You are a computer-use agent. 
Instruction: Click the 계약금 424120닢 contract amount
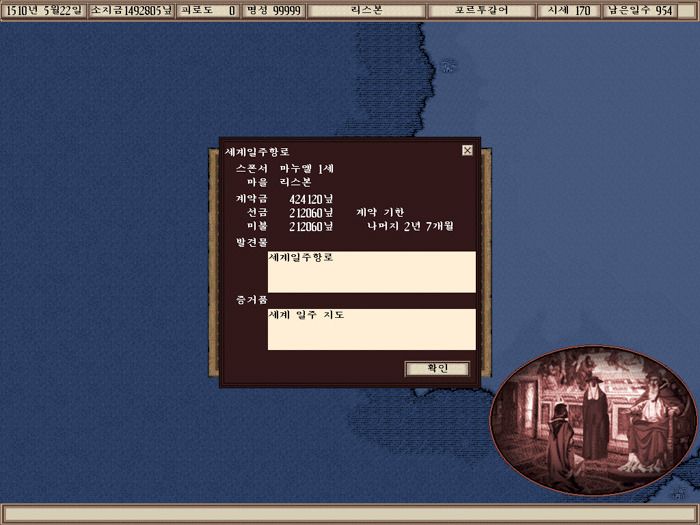(311, 199)
